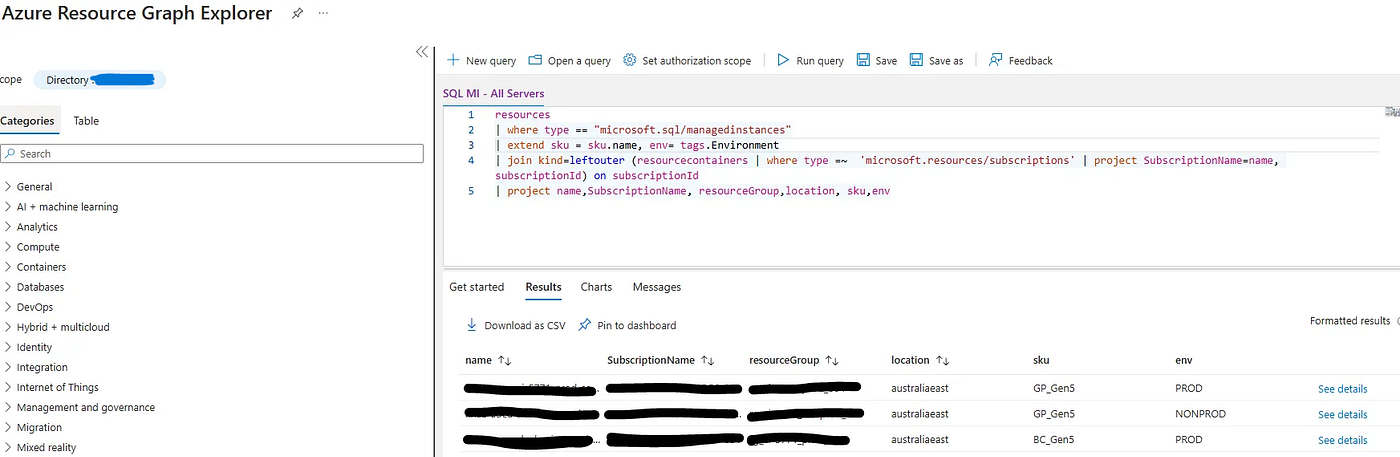Expand the Hybrid + multicloud category
This screenshot has height=457, width=1400.
(x=8, y=327)
